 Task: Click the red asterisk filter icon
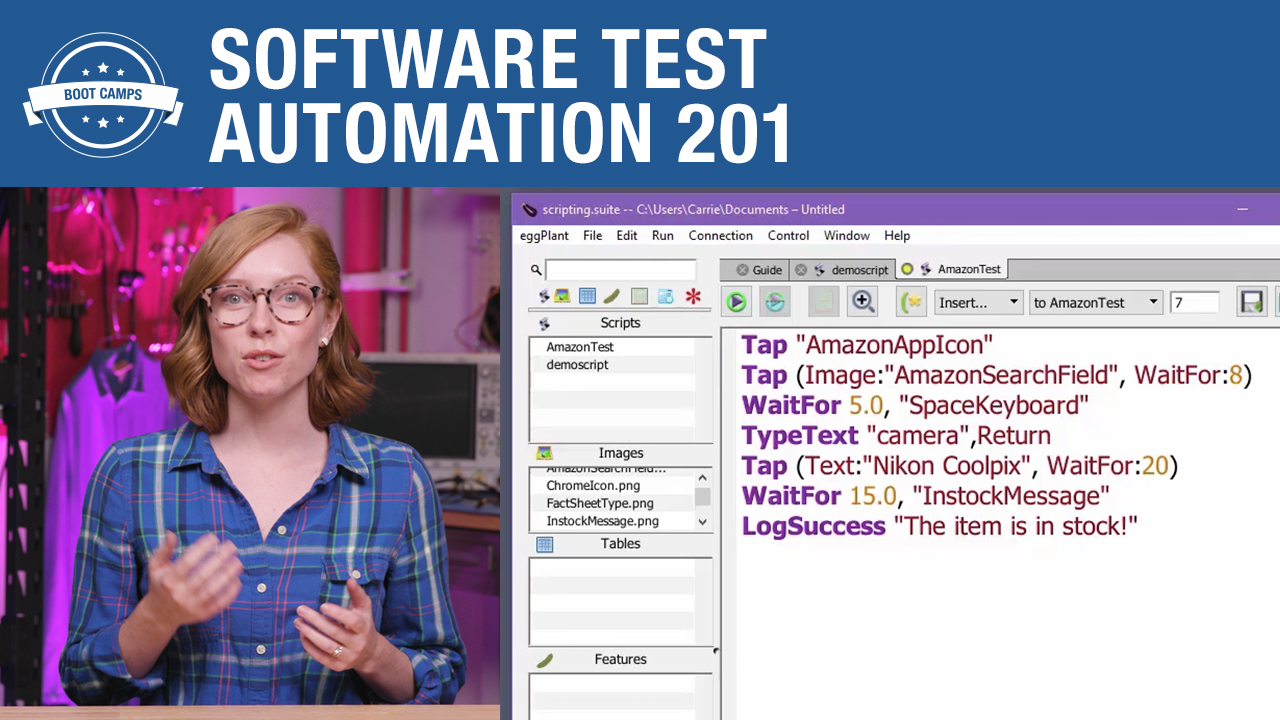tap(693, 296)
